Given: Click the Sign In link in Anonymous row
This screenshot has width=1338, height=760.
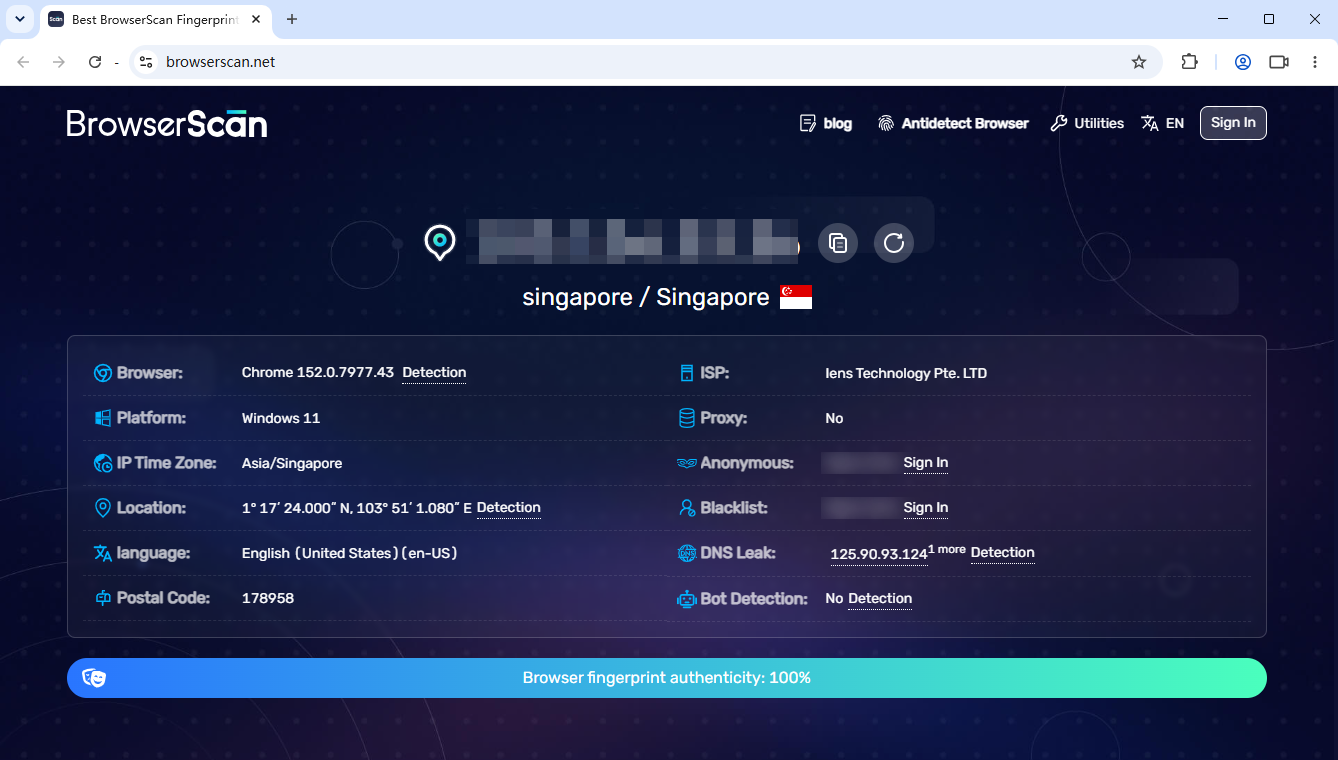Looking at the screenshot, I should pyautogui.click(x=926, y=463).
